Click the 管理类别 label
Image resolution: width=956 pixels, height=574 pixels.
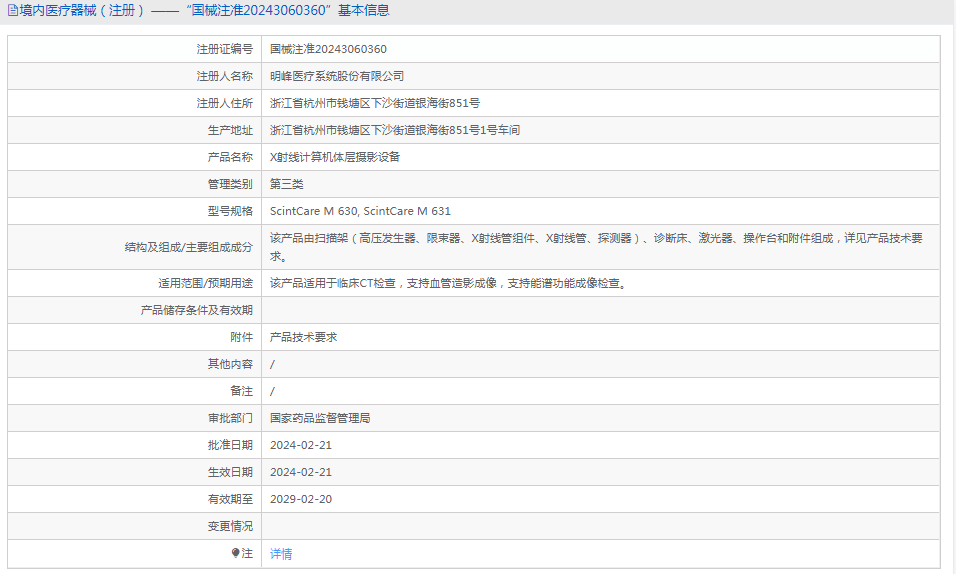tap(230, 184)
